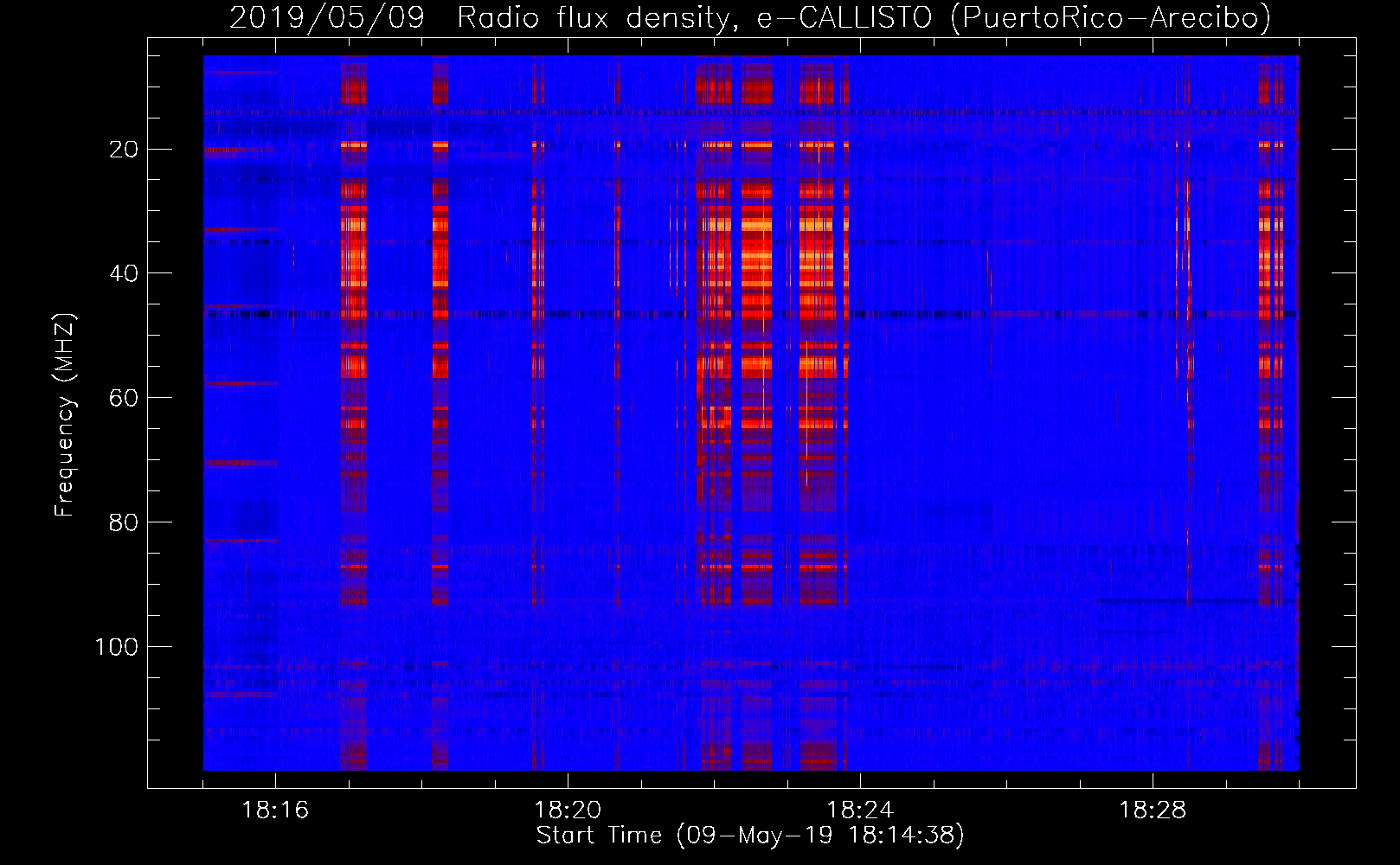
Task: Click the 18:28 time tick label
Action: click(1153, 811)
